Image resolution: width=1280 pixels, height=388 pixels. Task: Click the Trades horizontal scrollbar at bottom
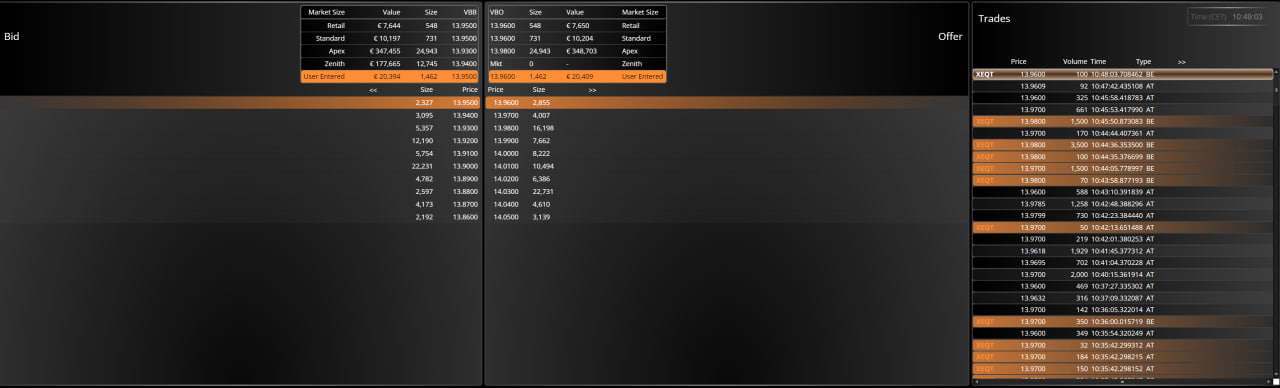(x=1122, y=382)
